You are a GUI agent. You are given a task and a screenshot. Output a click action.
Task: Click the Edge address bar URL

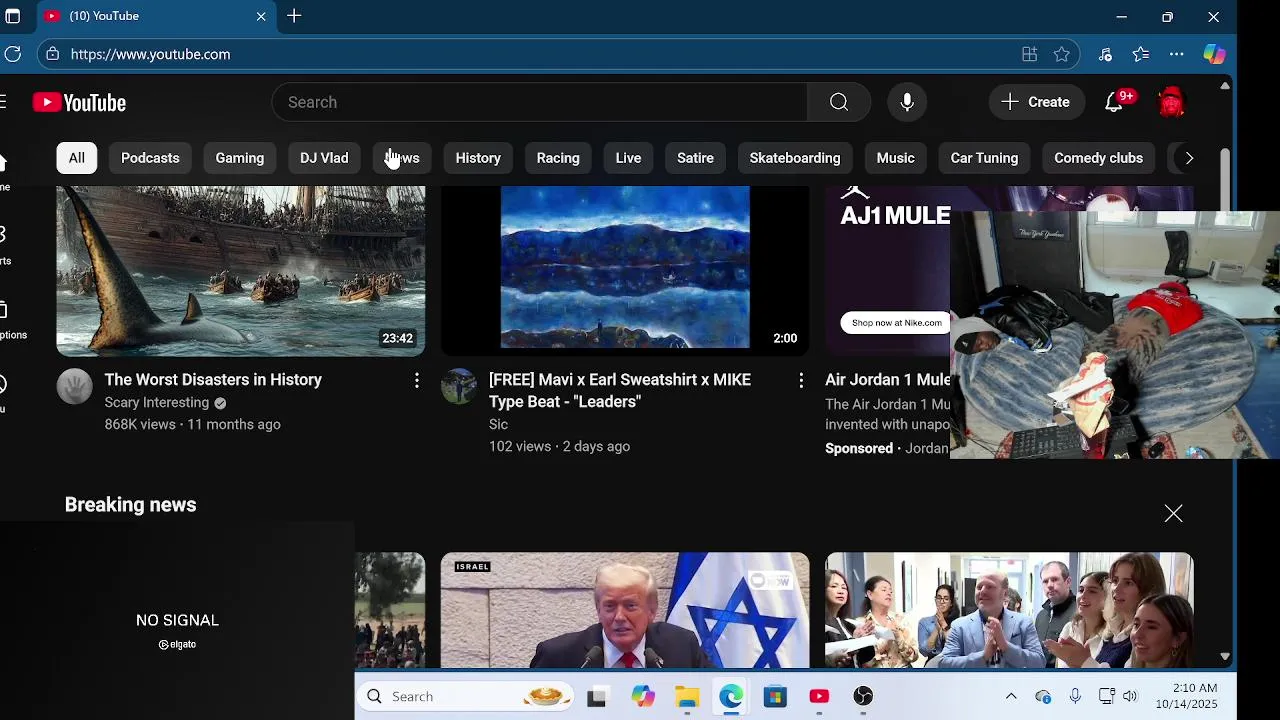tap(150, 54)
